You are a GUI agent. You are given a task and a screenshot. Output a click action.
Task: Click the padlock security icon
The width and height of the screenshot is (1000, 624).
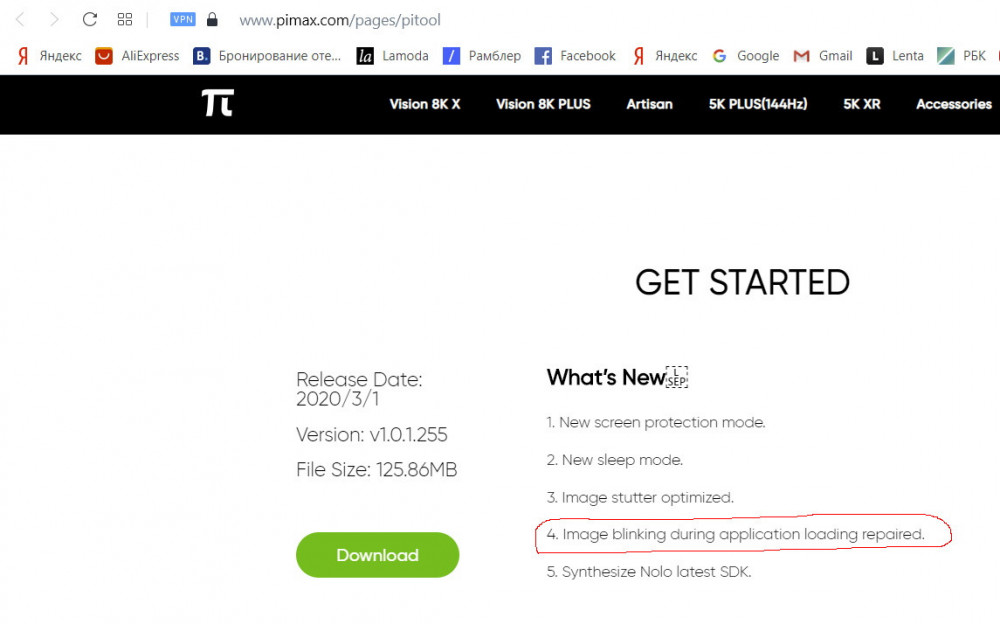point(211,19)
